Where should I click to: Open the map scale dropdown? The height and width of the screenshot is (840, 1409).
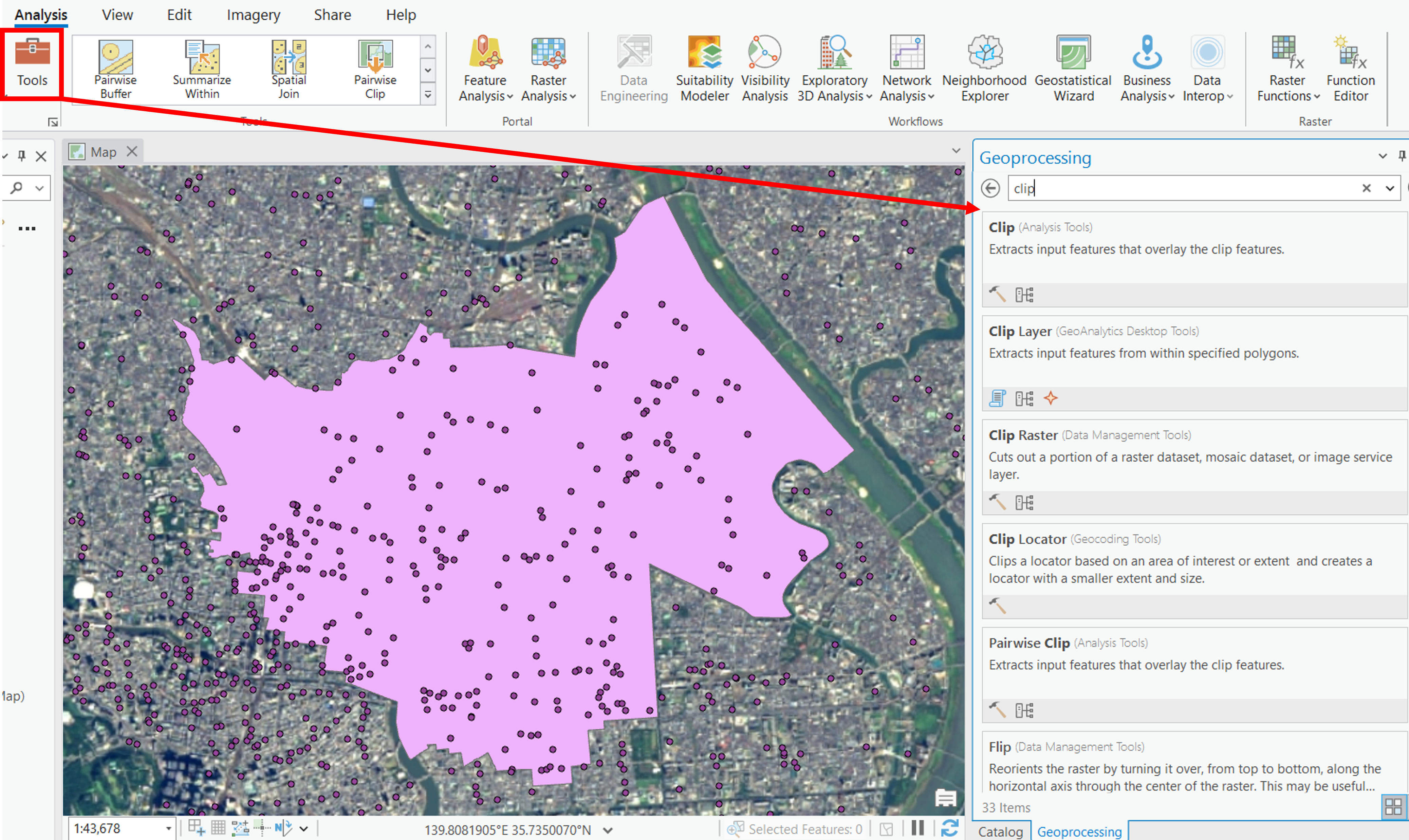(x=168, y=829)
